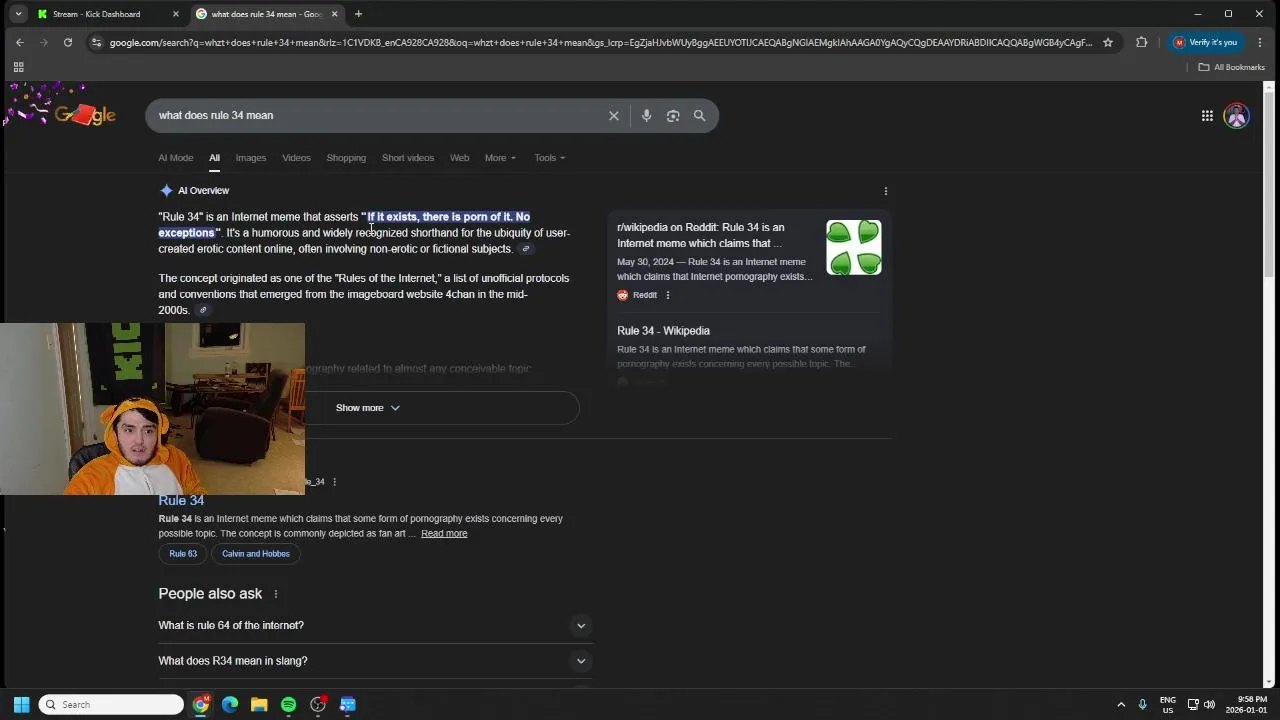This screenshot has height=720, width=1280.
Task: Switch to Shopping results
Action: 346,158
